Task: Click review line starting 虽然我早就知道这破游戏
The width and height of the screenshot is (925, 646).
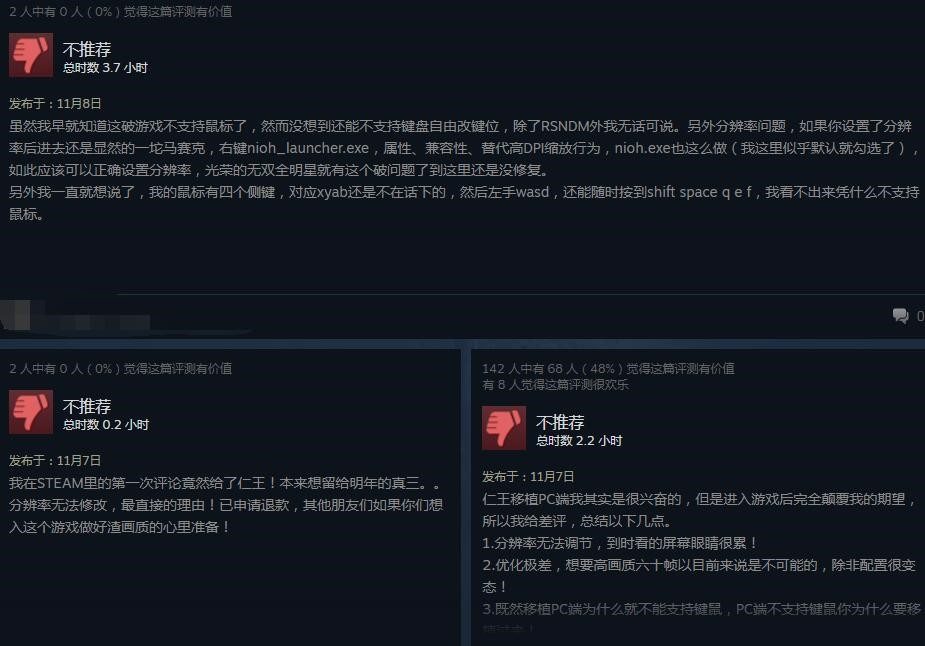Action: (x=461, y=126)
